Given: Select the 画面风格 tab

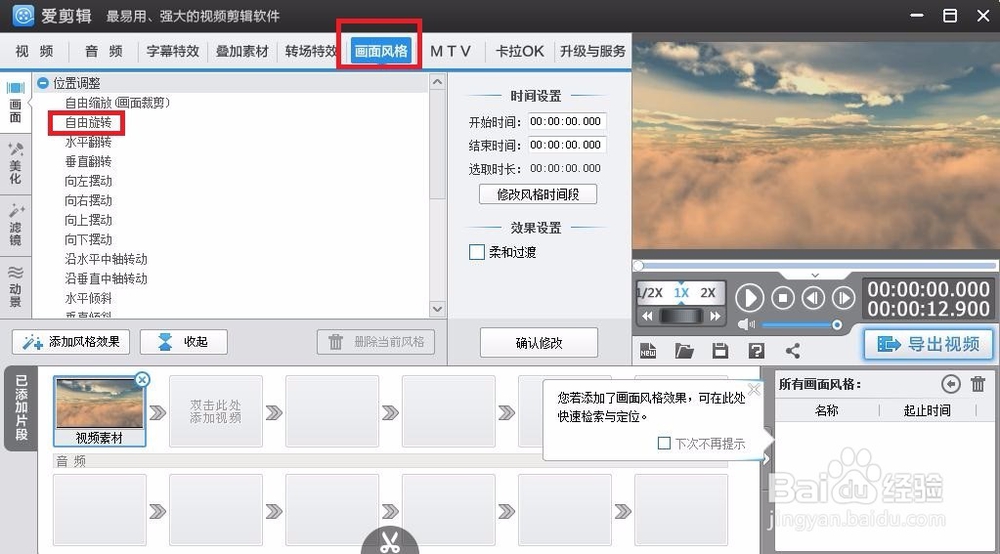Looking at the screenshot, I should click(x=381, y=51).
